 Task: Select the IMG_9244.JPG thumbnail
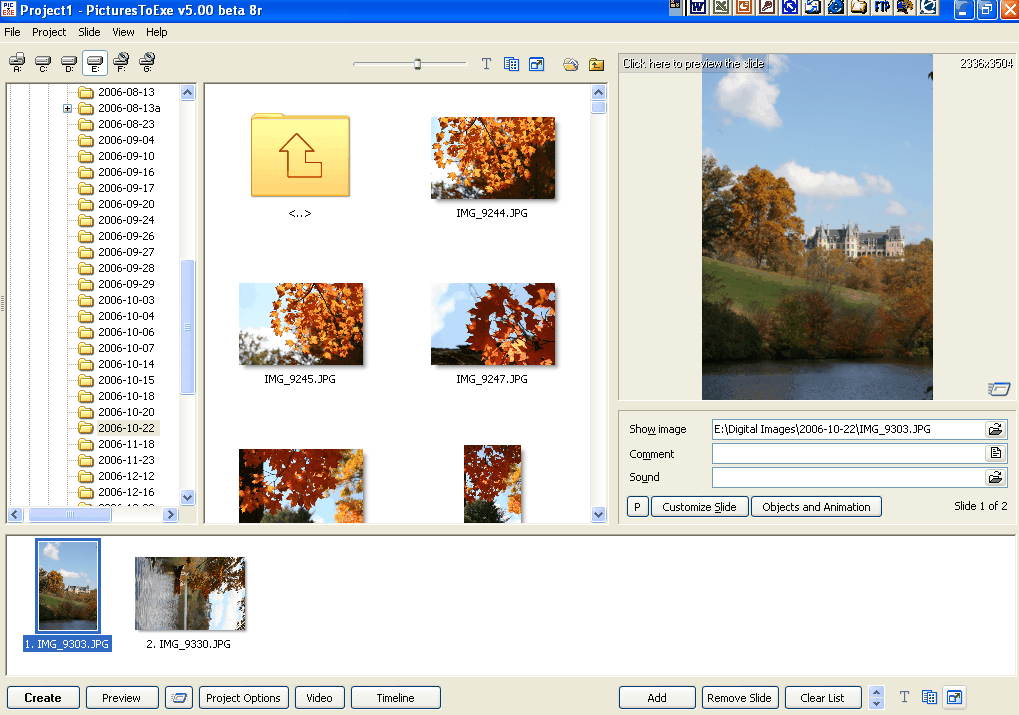pyautogui.click(x=493, y=158)
